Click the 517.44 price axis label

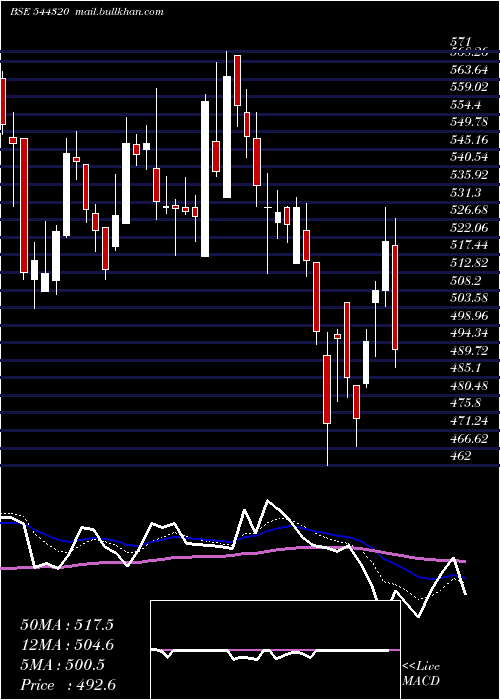tap(468, 245)
